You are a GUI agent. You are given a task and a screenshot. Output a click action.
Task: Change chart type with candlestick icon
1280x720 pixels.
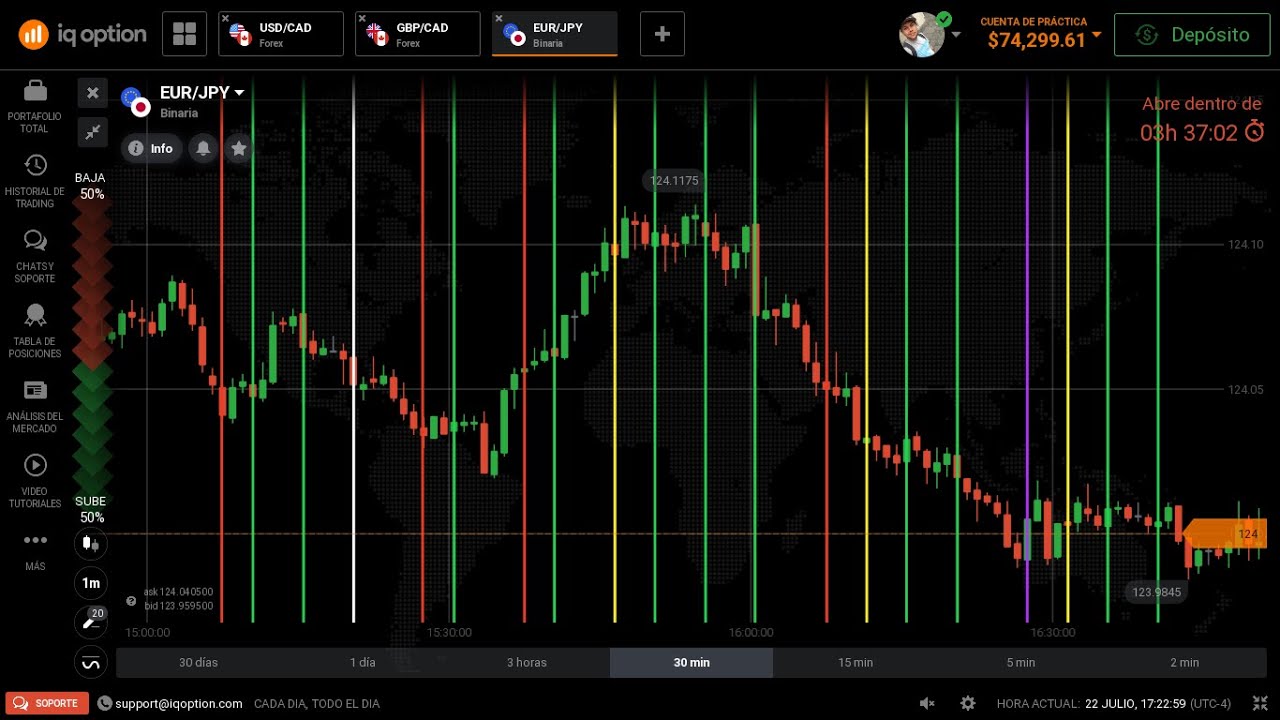point(91,544)
